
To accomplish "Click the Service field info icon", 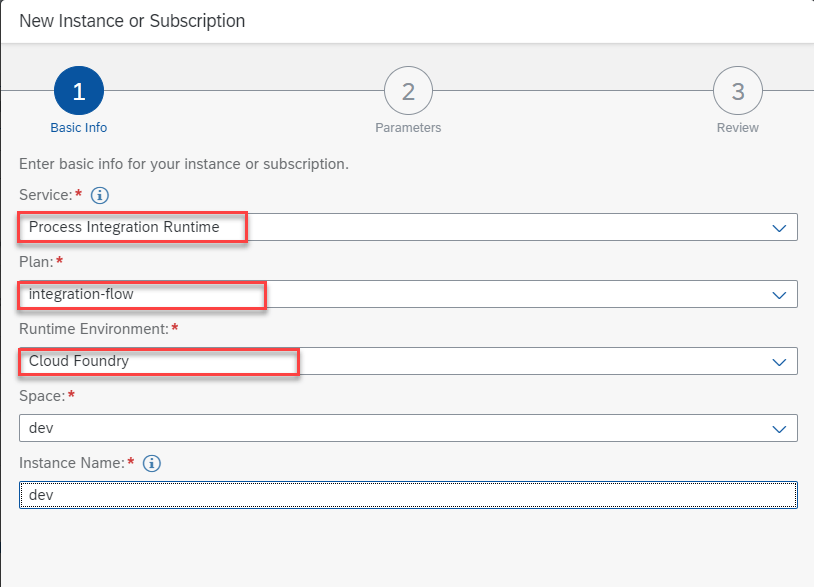I will point(99,195).
